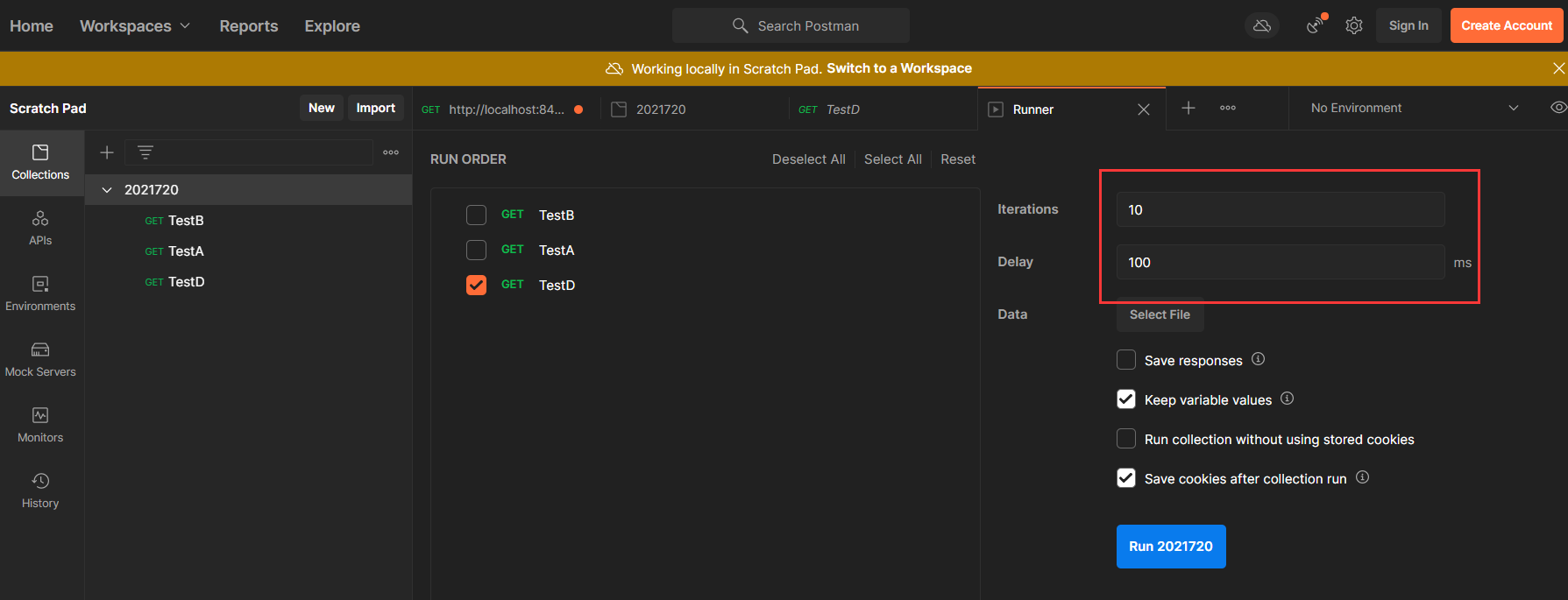Open the History sidebar panel
1568x600 pixels.
[40, 491]
